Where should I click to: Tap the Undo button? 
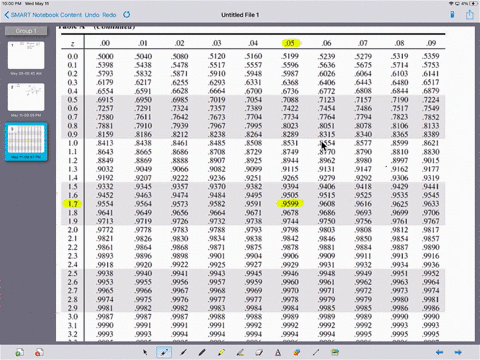[x=92, y=15]
